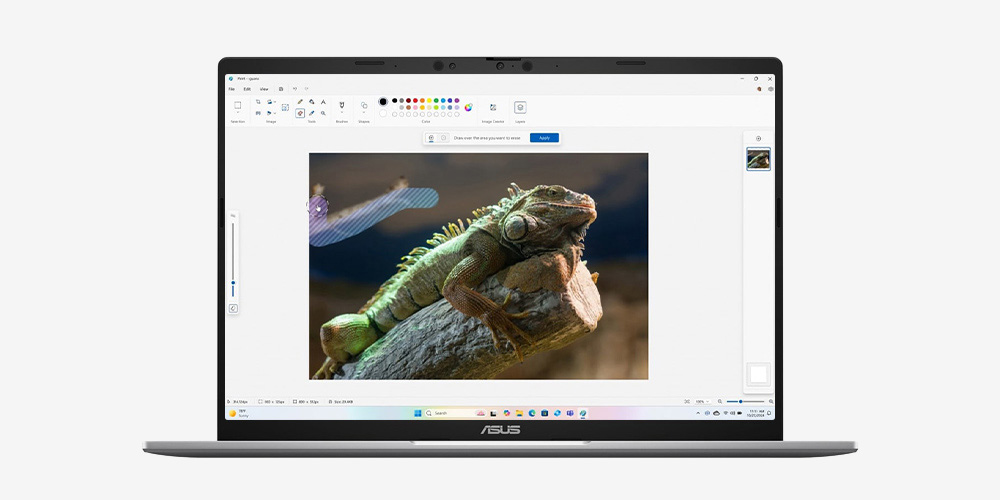Choose the red color swatch
The width and height of the screenshot is (1000, 500).
[x=415, y=101]
